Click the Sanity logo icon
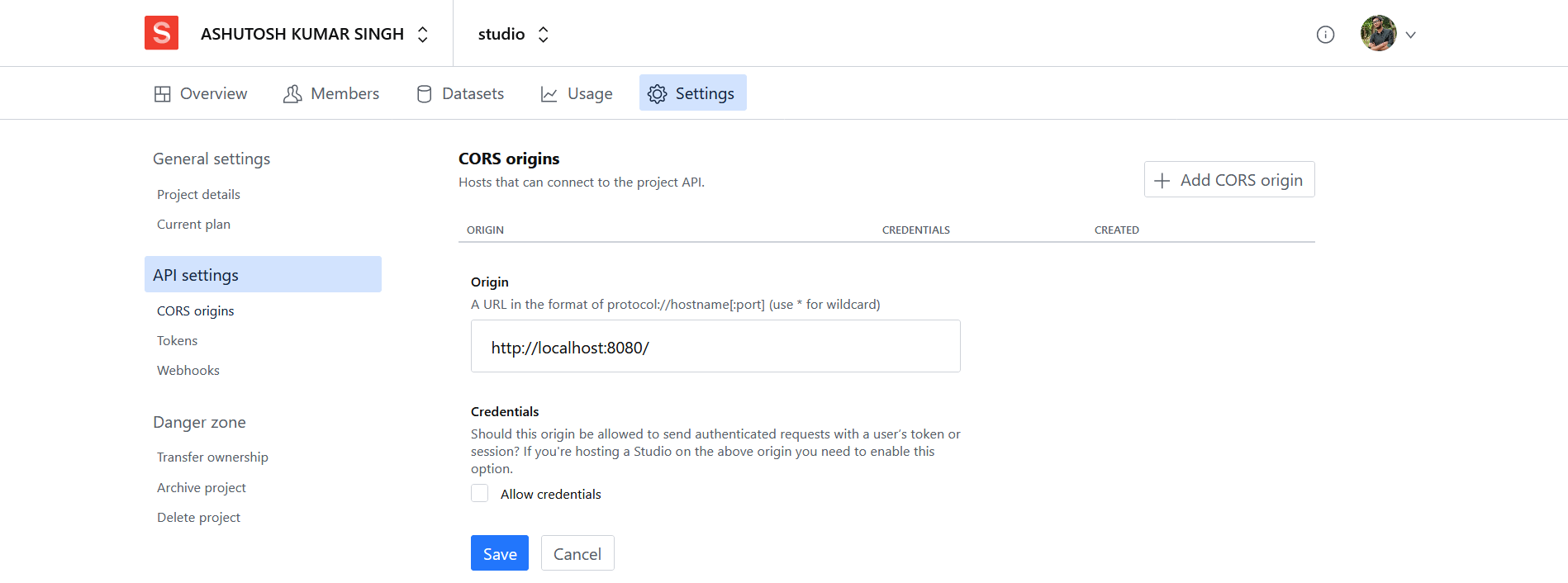1568x583 pixels. [161, 33]
